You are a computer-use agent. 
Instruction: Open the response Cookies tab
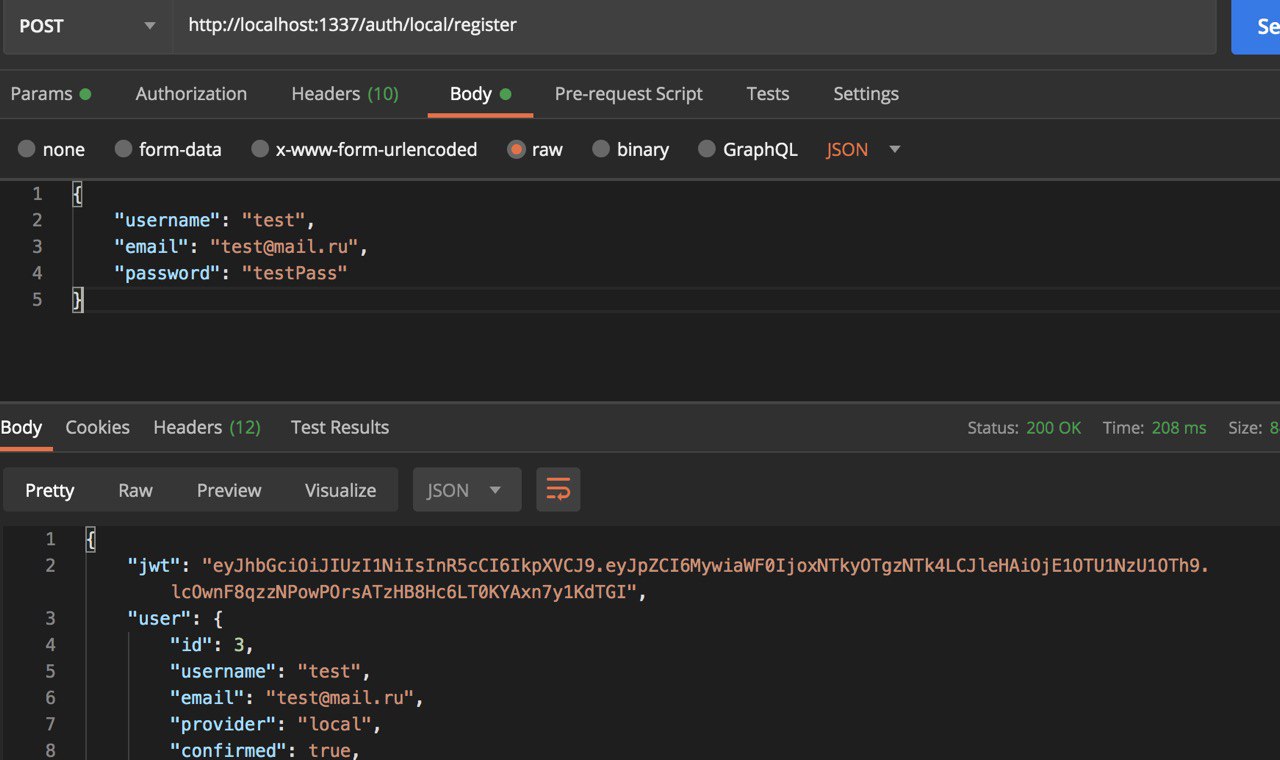point(98,427)
